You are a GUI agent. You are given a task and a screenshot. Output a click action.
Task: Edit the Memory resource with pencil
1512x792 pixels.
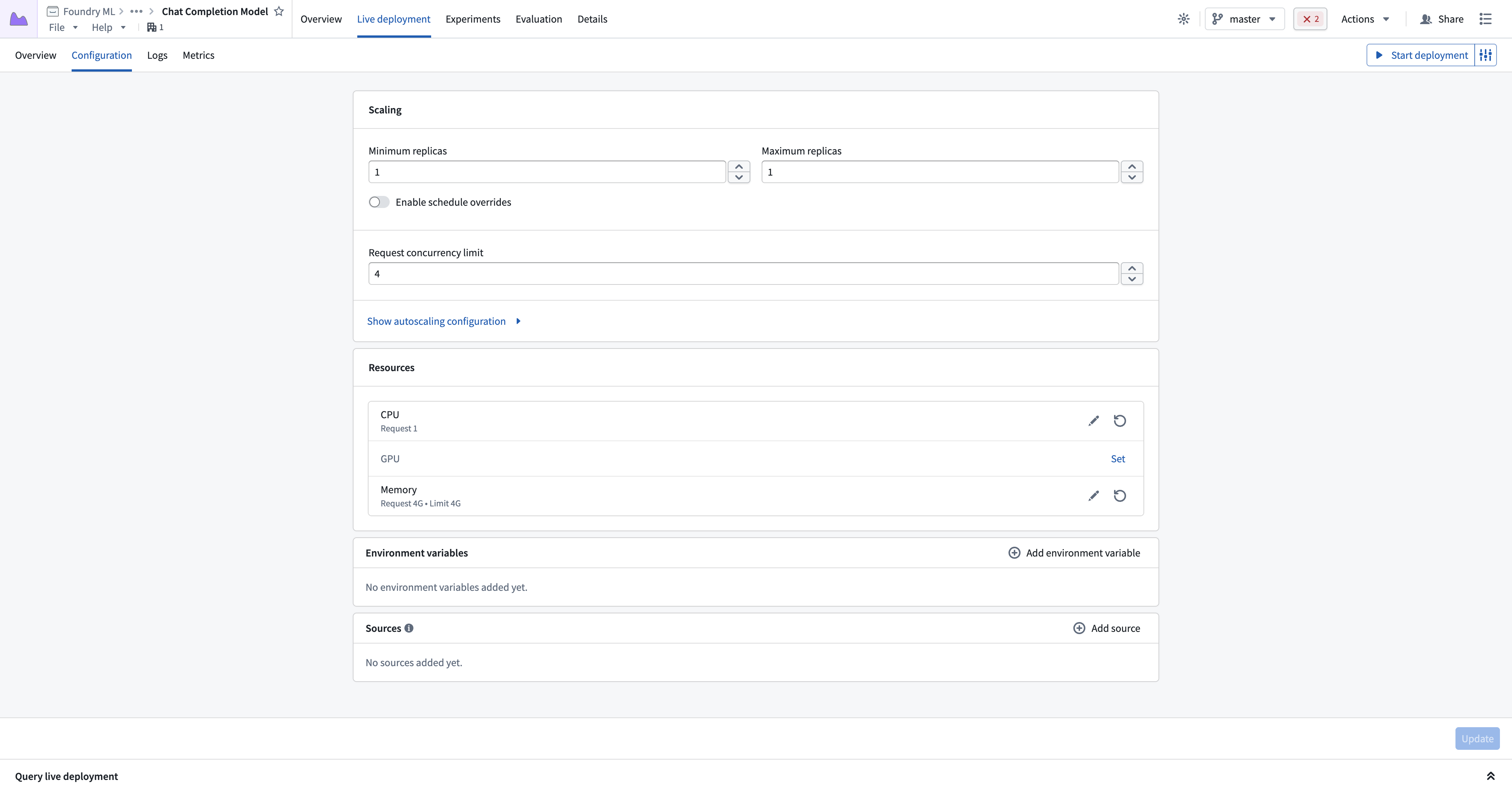1094,496
